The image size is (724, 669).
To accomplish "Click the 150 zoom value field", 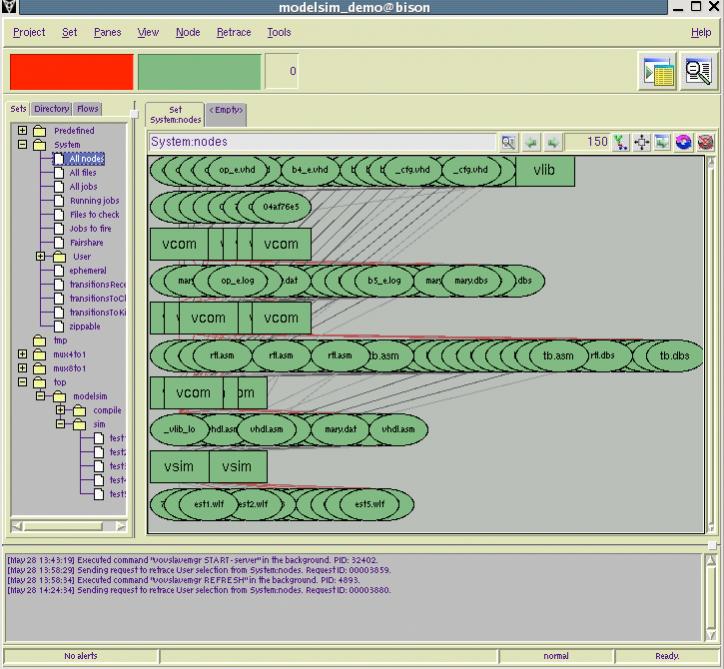I will tap(587, 142).
